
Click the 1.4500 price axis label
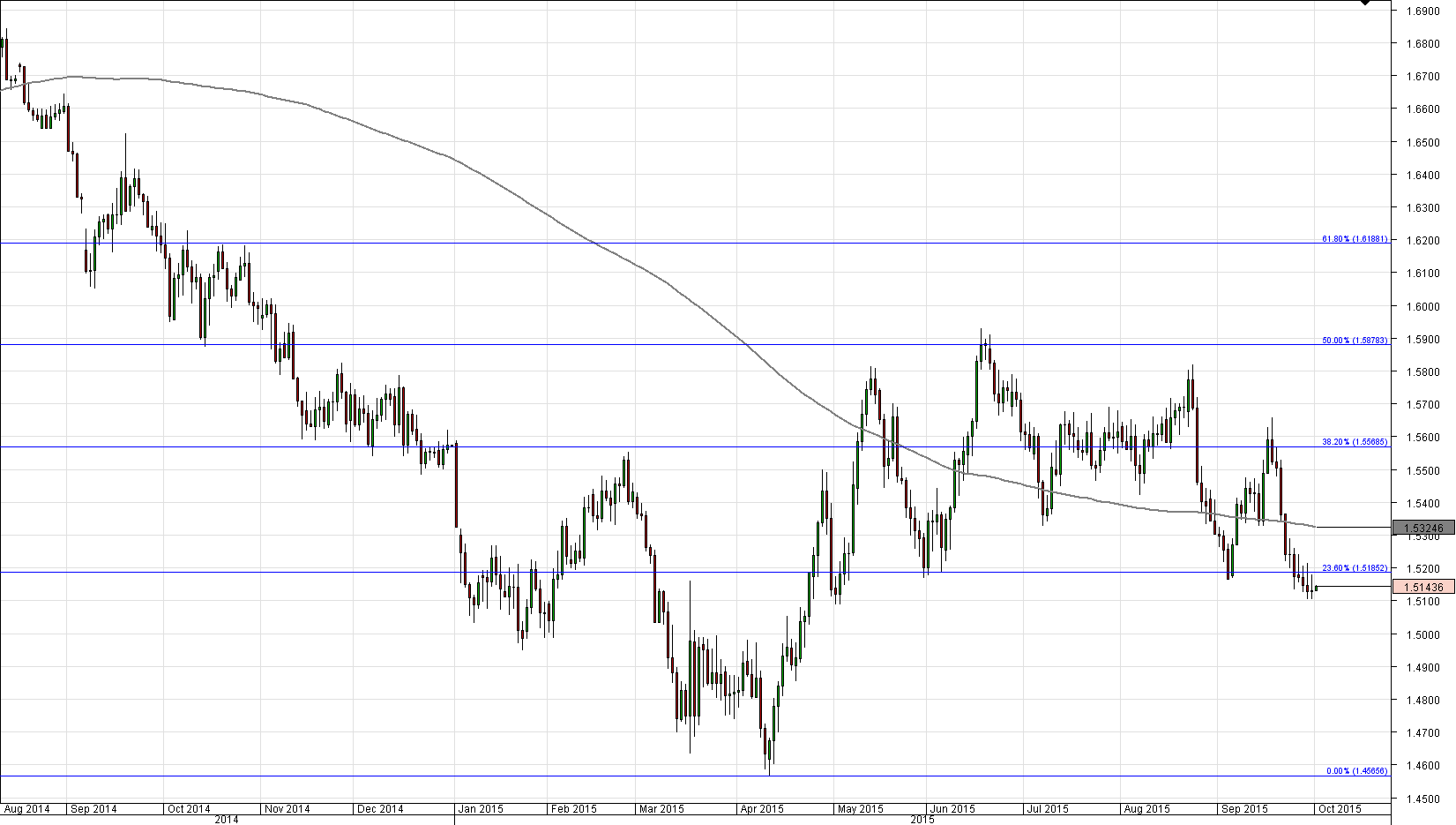1423,799
